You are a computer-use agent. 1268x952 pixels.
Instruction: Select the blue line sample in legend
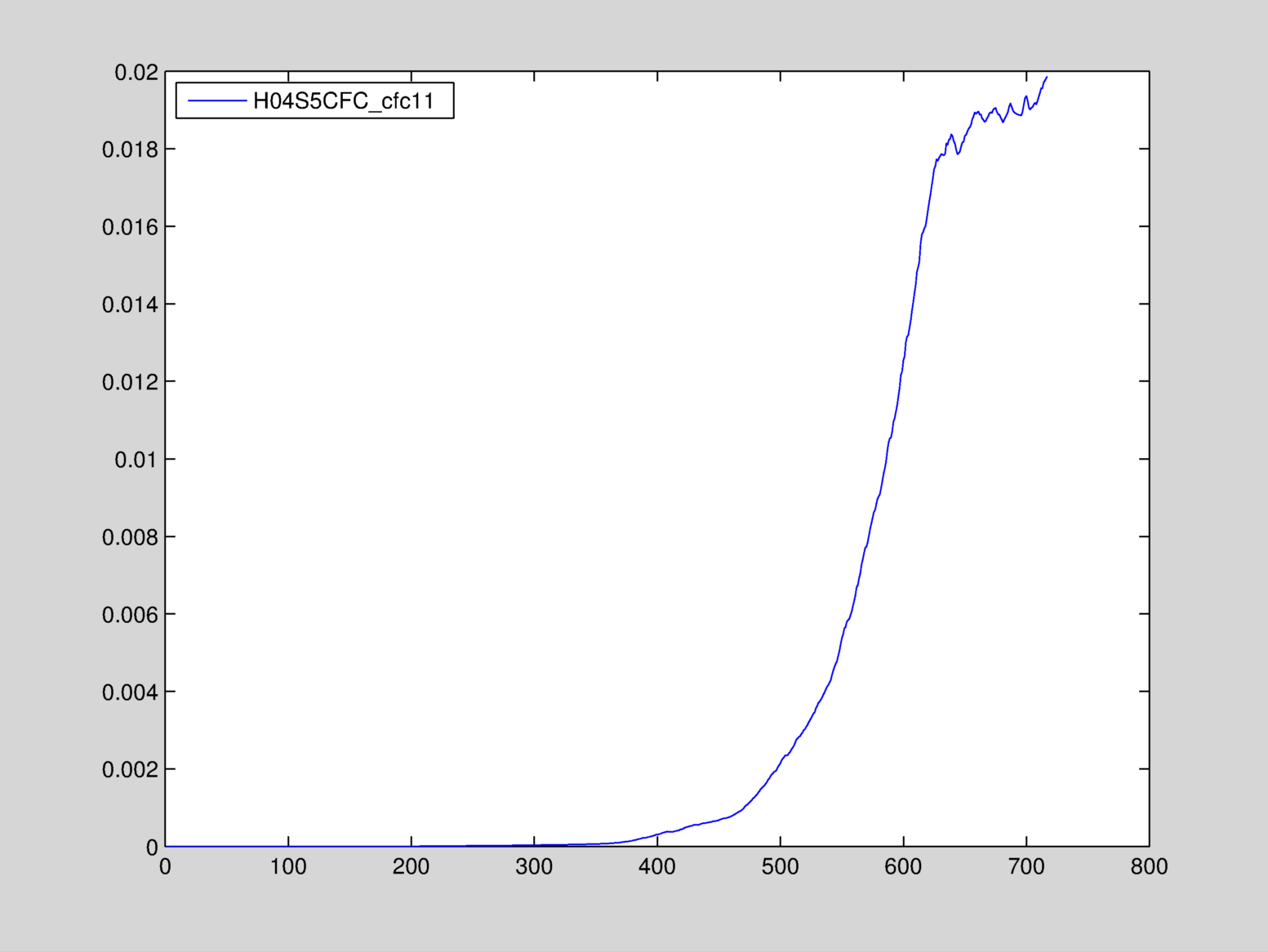click(x=217, y=101)
